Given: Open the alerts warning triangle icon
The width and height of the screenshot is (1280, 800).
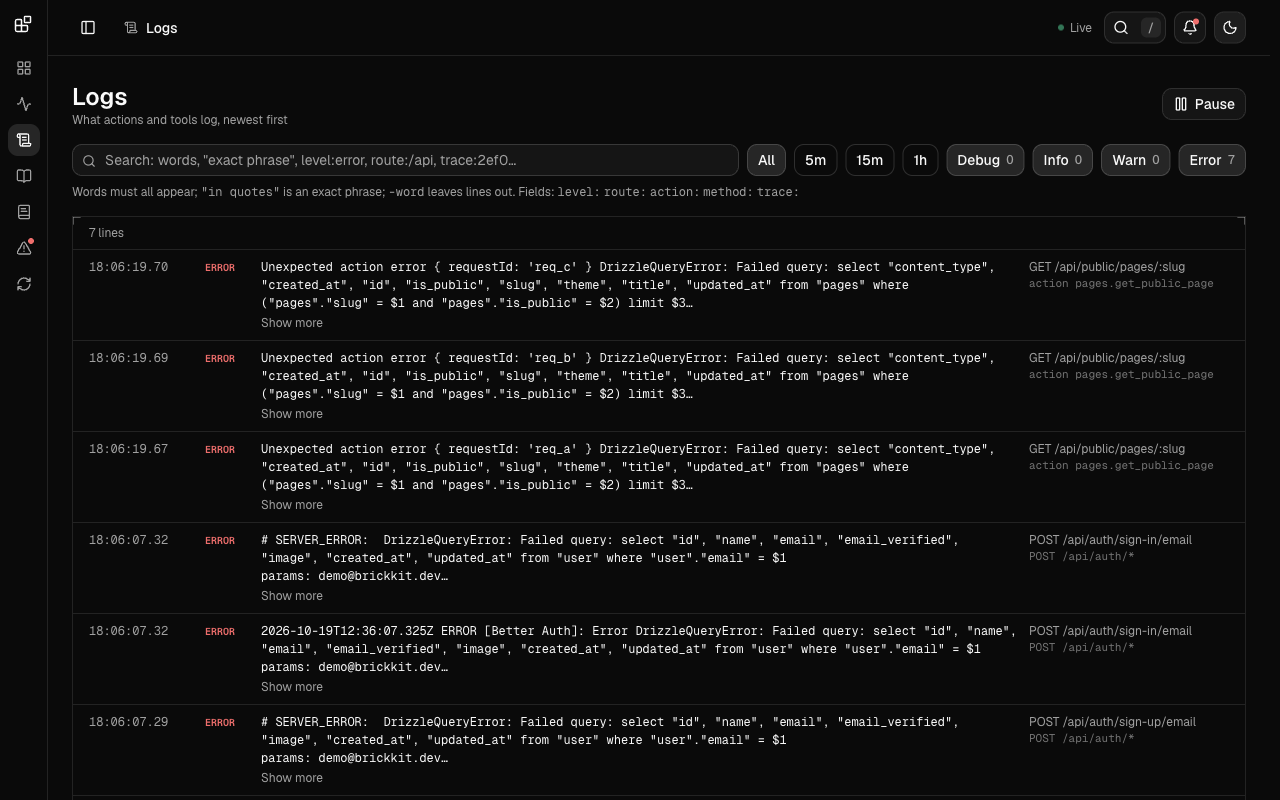Looking at the screenshot, I should point(24,248).
